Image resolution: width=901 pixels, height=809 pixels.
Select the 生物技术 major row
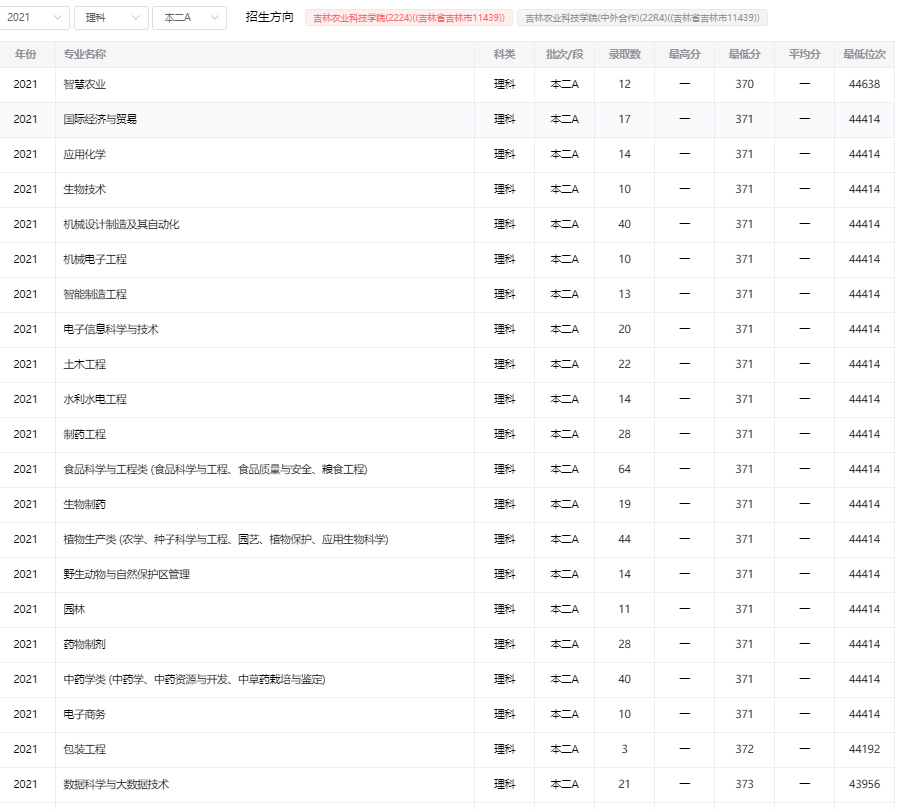(x=447, y=190)
